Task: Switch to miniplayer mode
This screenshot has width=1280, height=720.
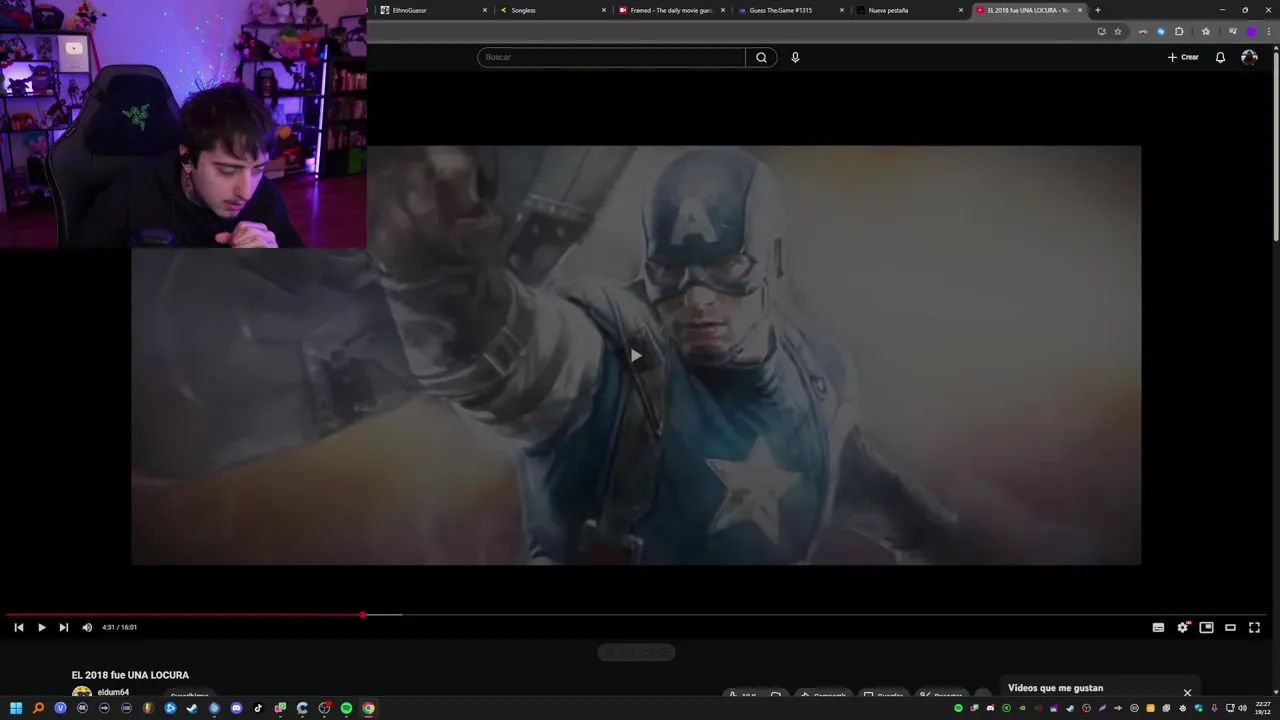Action: [x=1207, y=627]
